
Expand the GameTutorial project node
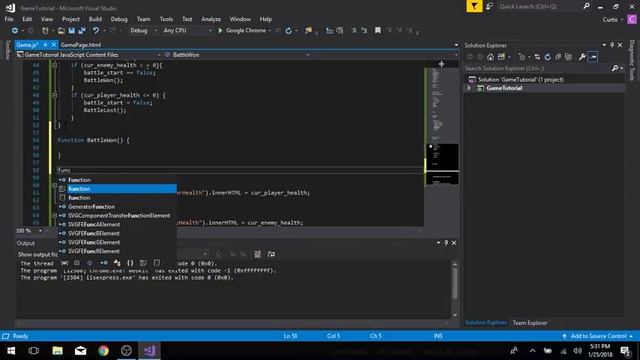(469, 88)
